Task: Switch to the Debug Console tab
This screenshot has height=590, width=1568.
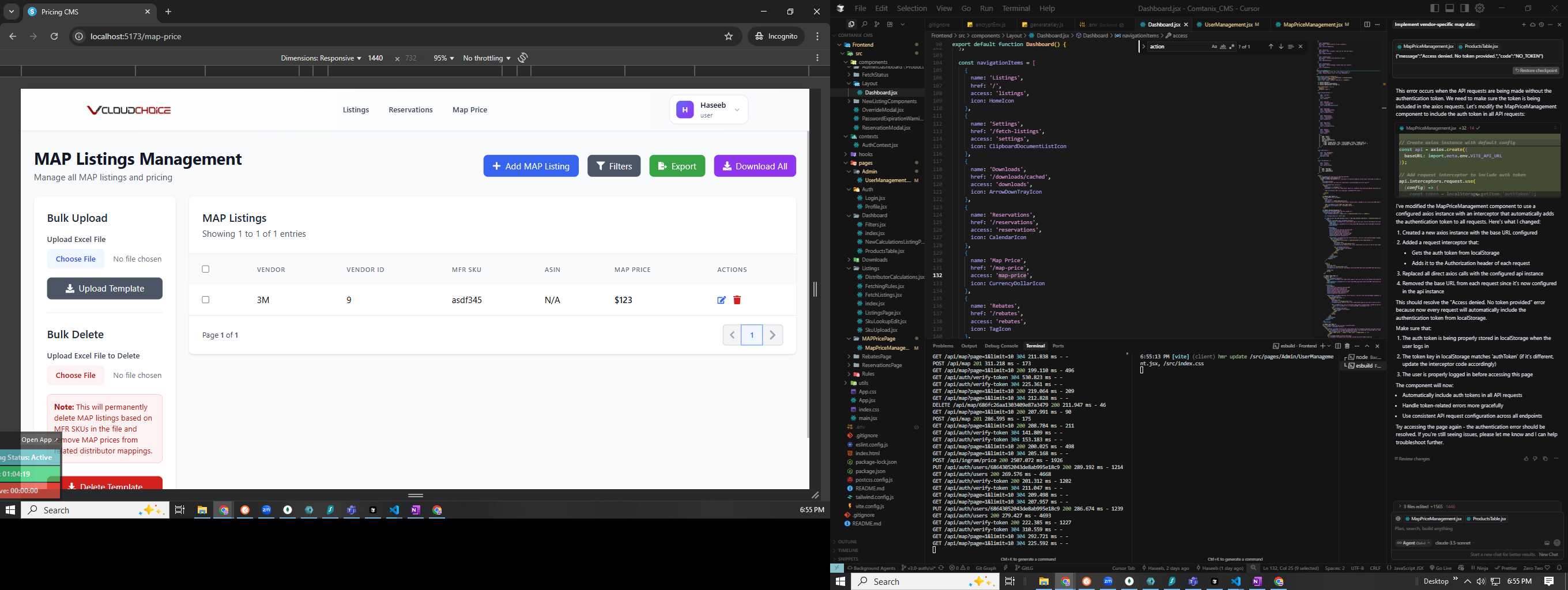Action: 1001,346
